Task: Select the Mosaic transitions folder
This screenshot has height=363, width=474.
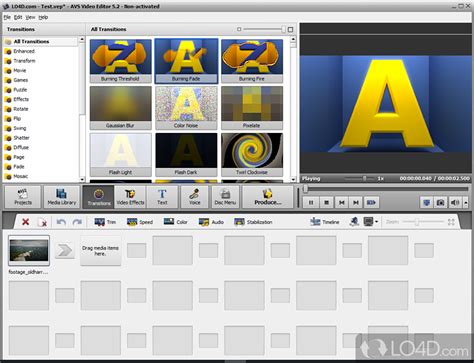Action: [x=41, y=176]
